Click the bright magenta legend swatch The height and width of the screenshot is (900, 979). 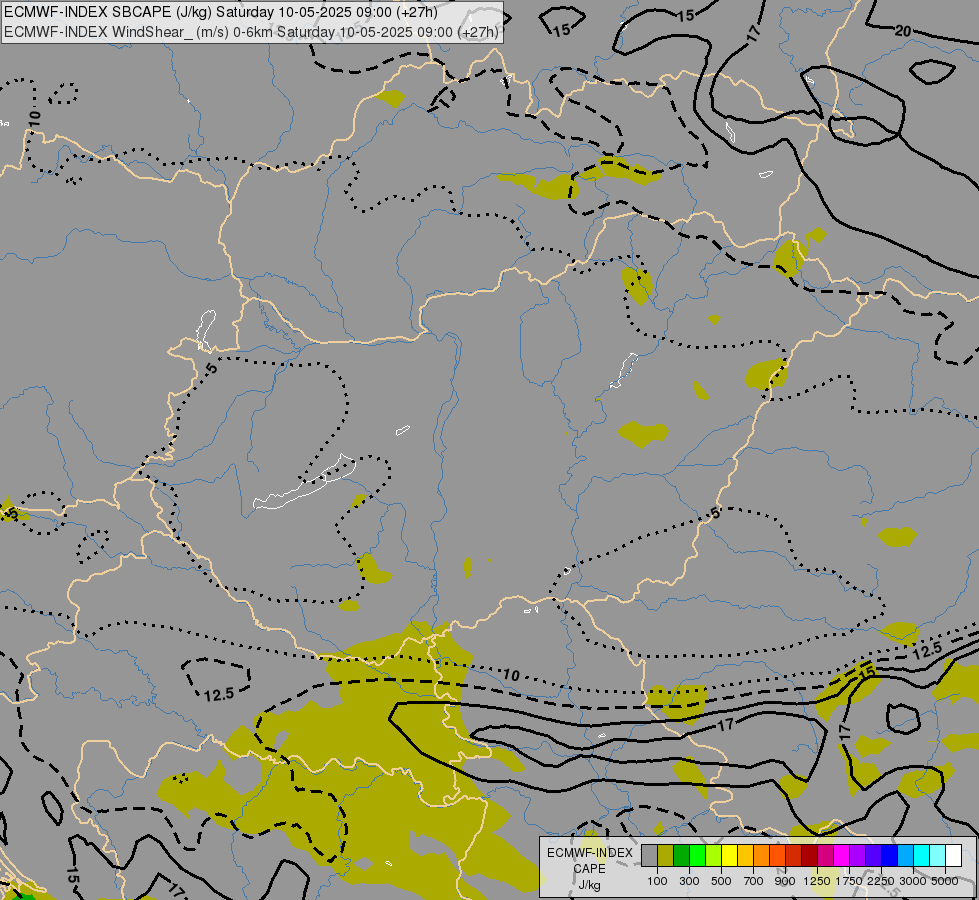pyautogui.click(x=841, y=855)
